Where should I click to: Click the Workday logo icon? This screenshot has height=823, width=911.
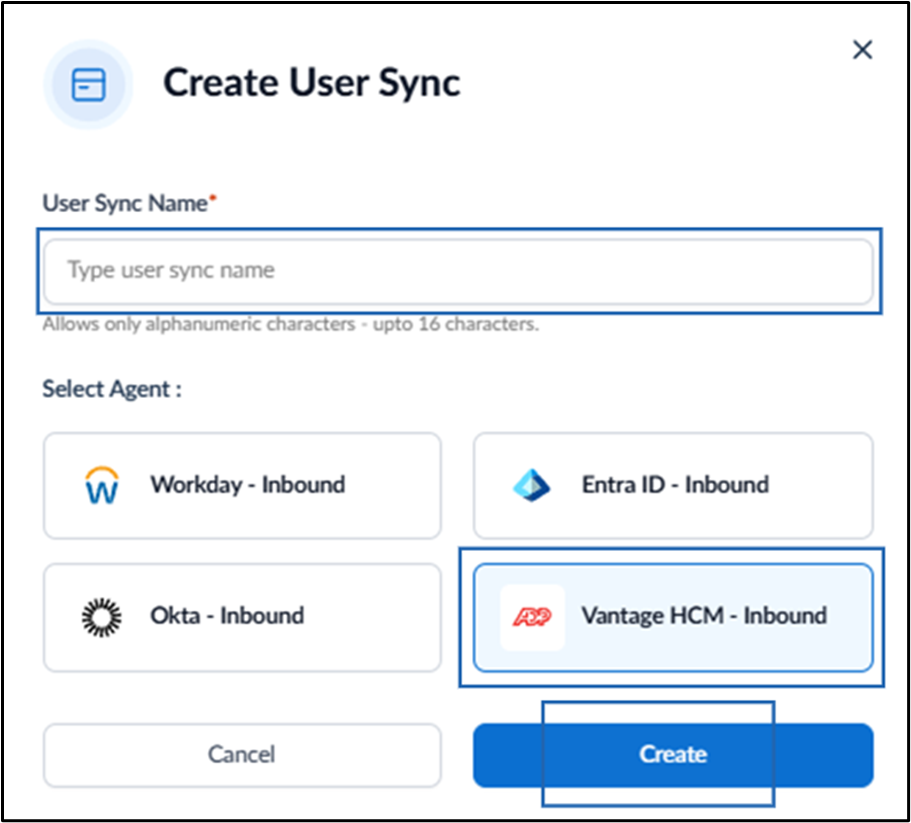(x=102, y=485)
